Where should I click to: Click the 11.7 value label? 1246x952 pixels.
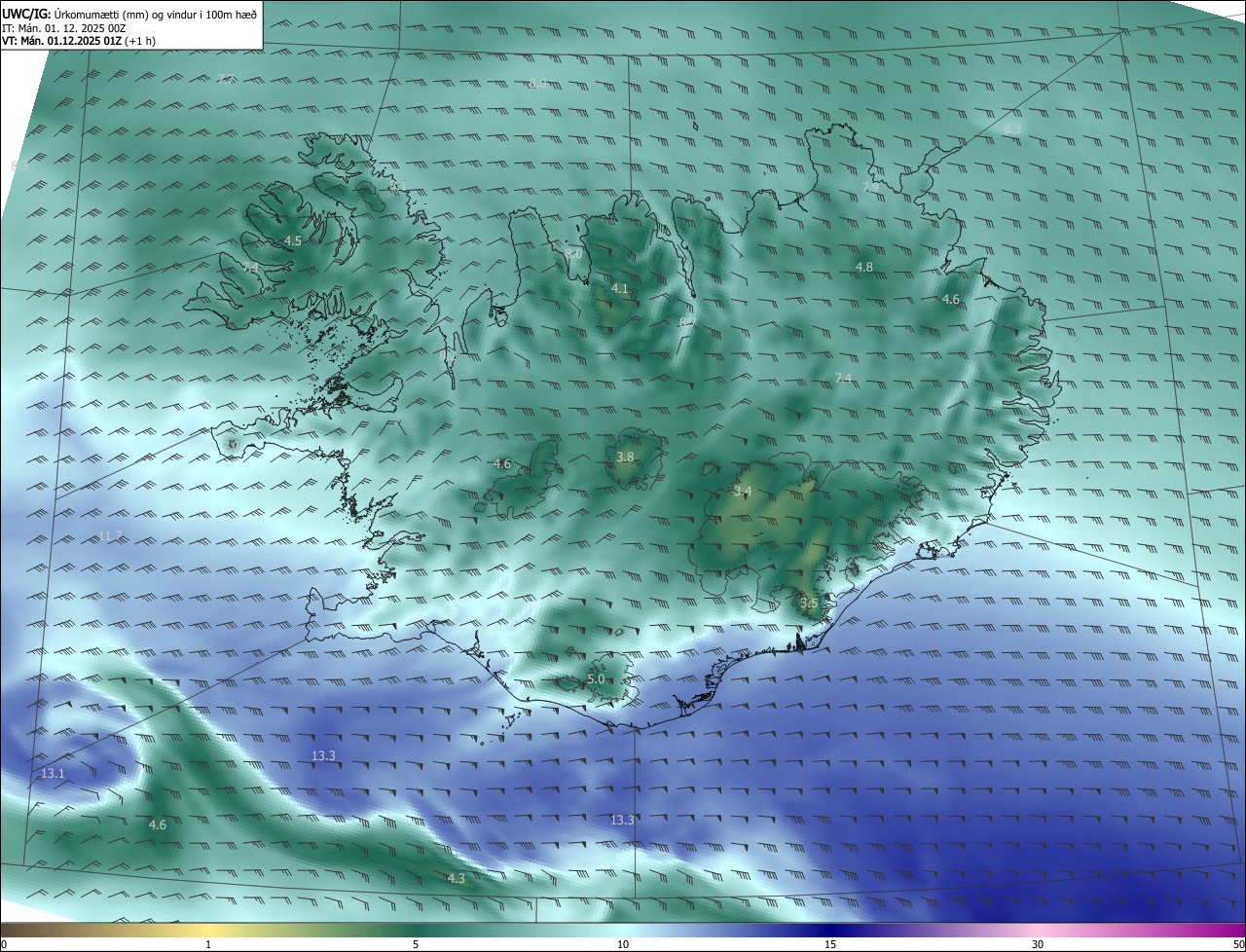110,536
